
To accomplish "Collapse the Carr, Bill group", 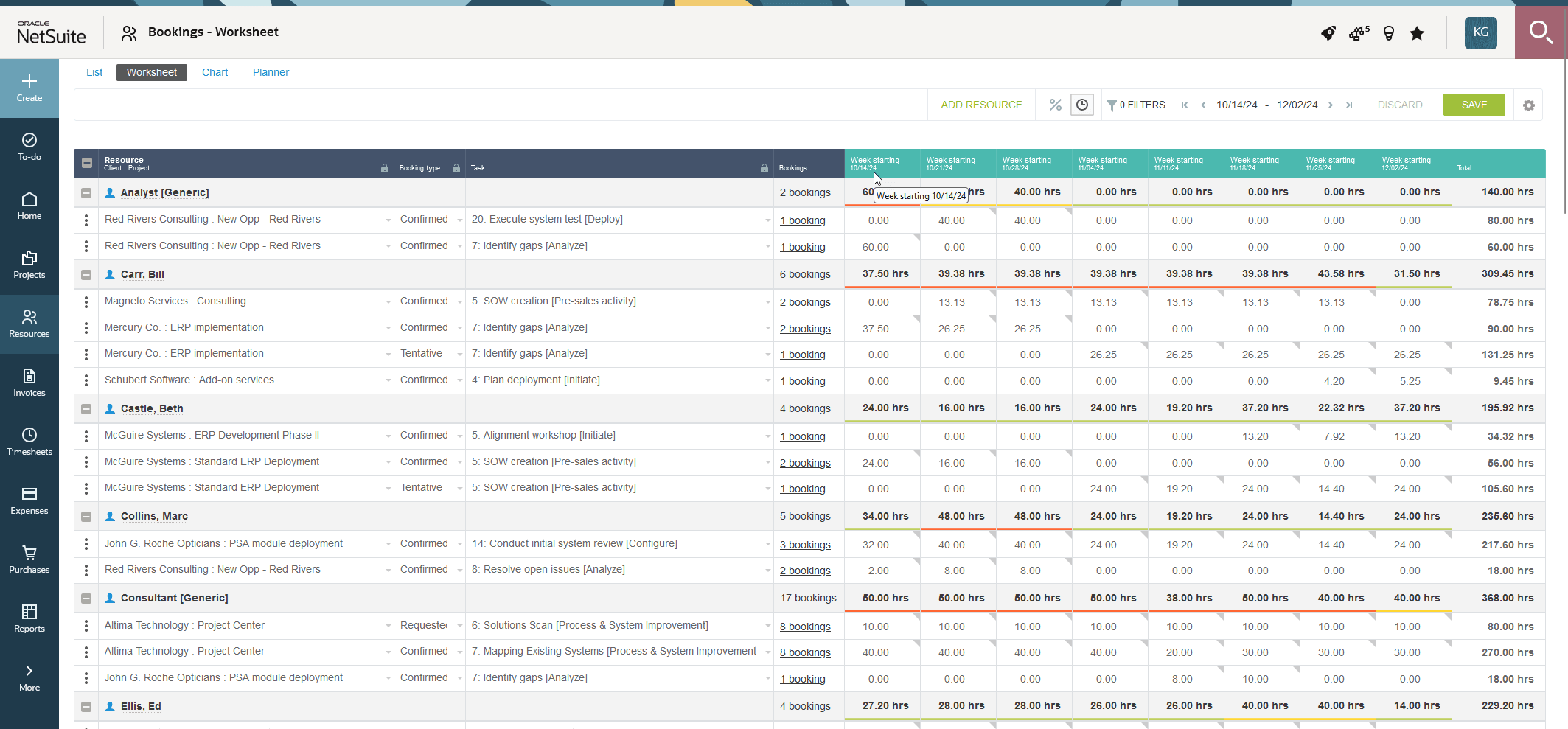I will [86, 275].
